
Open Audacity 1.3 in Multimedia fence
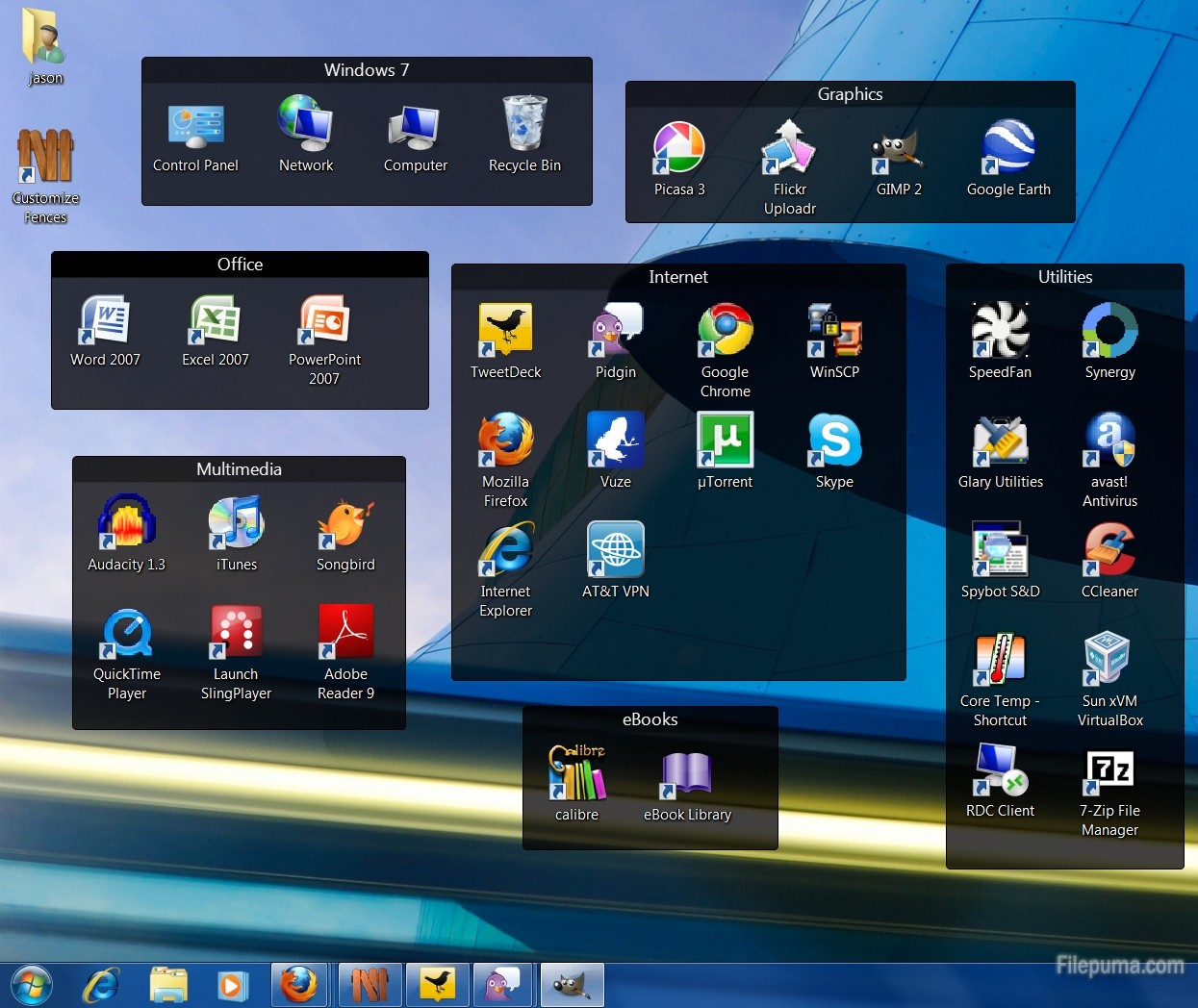pyautogui.click(x=127, y=534)
